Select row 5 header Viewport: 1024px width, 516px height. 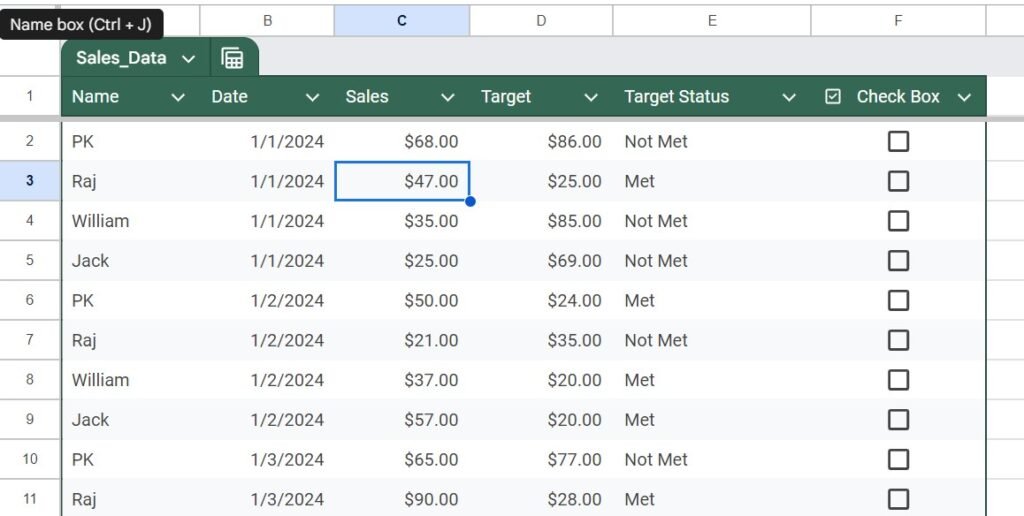[30, 261]
